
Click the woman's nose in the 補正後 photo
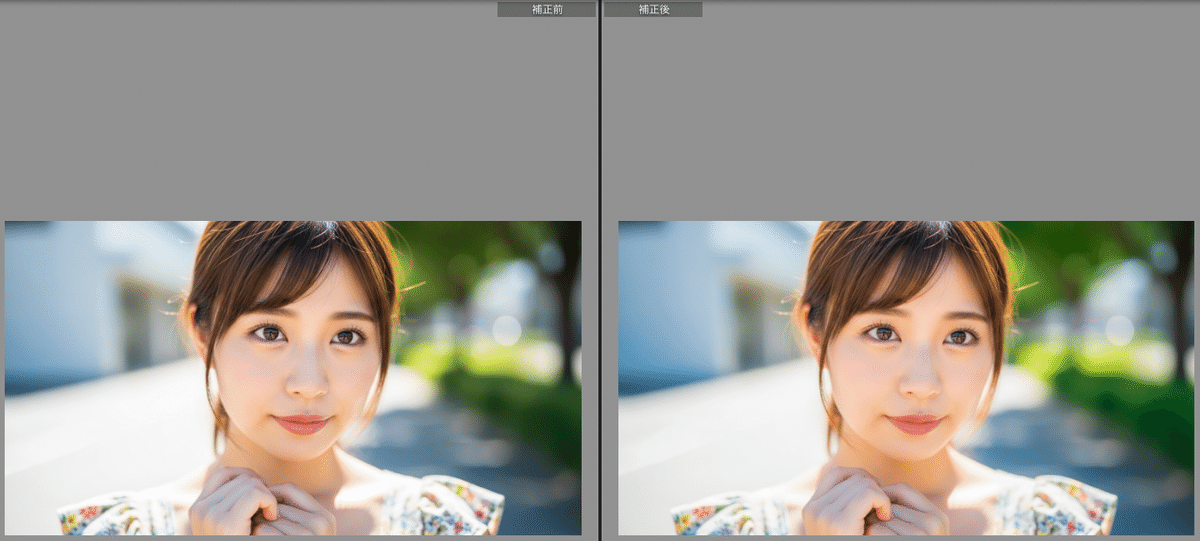(920, 376)
